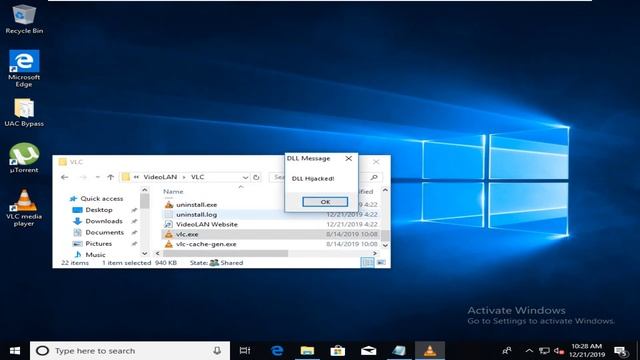Screen dimensions: 640x360
Task: Click the search magnifier icon in Explorer
Action: click(x=374, y=177)
